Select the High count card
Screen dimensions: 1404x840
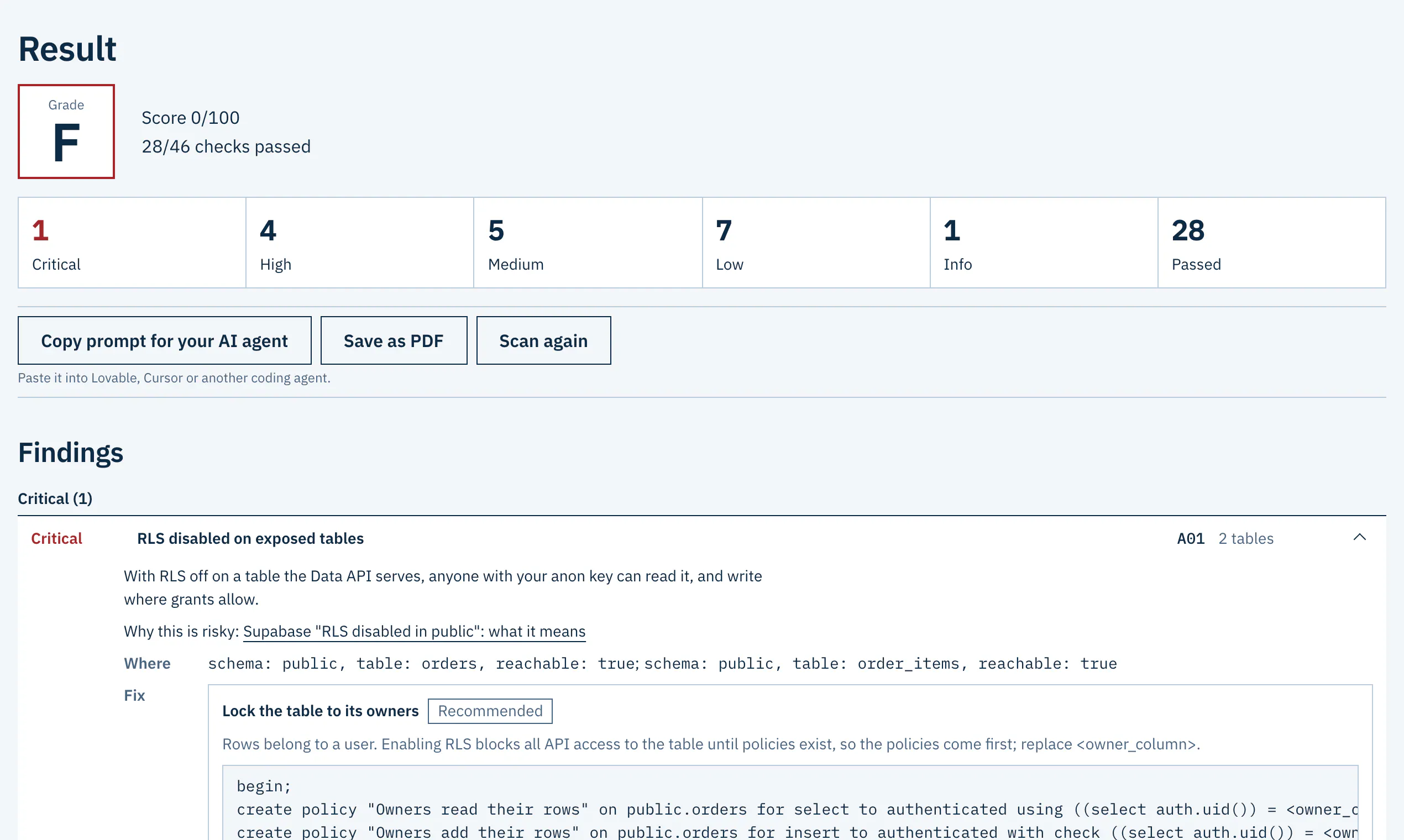[x=360, y=243]
